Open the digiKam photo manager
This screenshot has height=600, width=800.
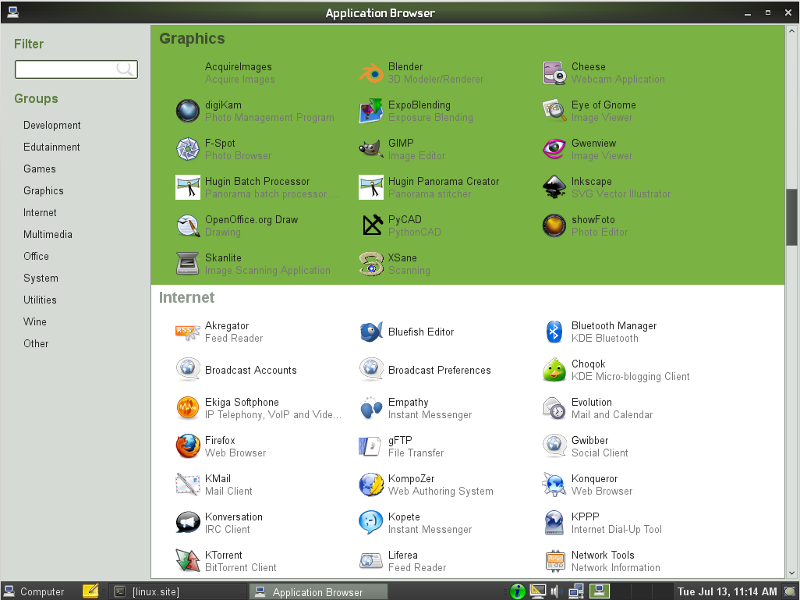coord(188,111)
